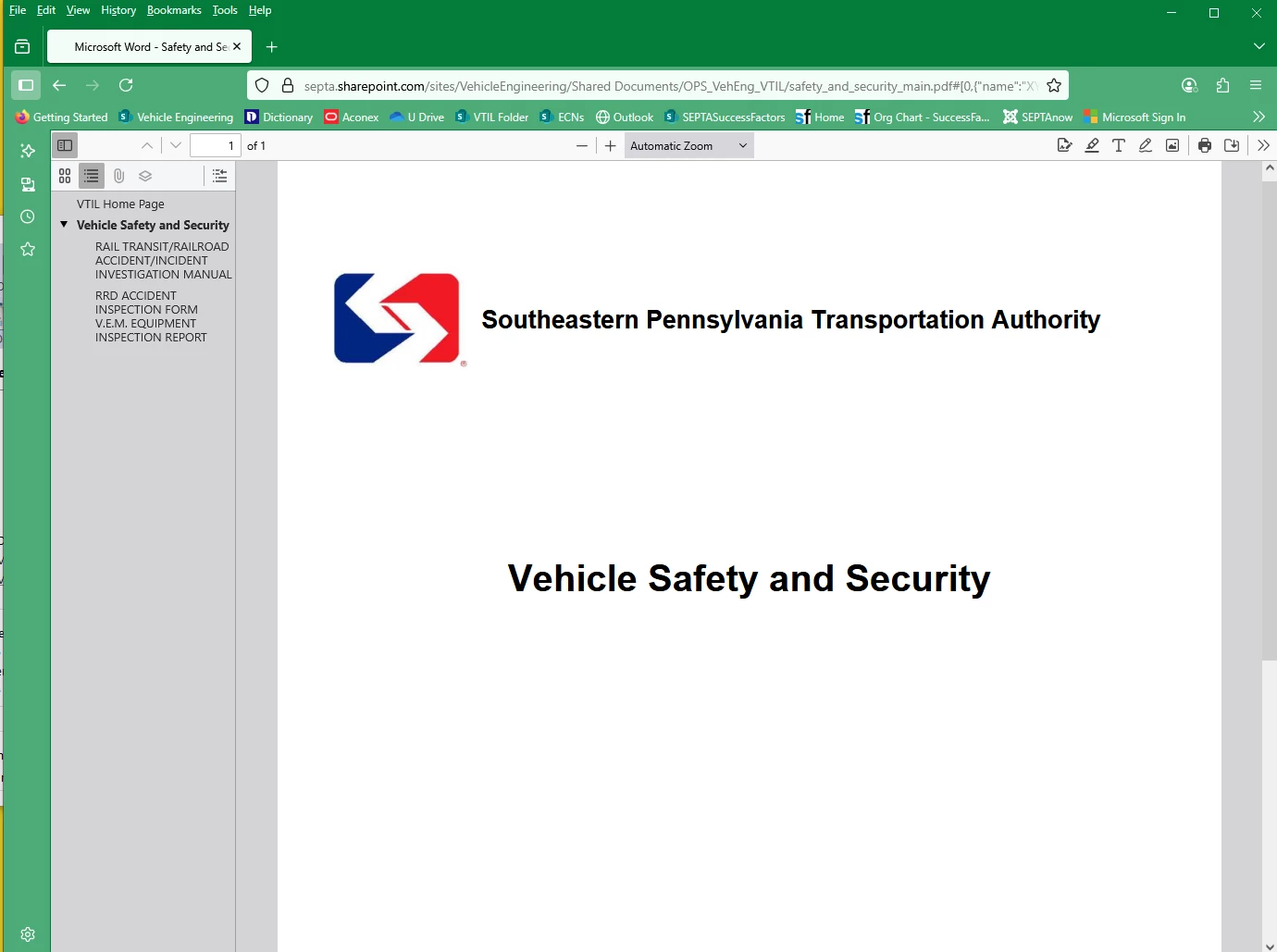The height and width of the screenshot is (952, 1277).
Task: Open AI chatbot in sidebar
Action: pos(28,151)
